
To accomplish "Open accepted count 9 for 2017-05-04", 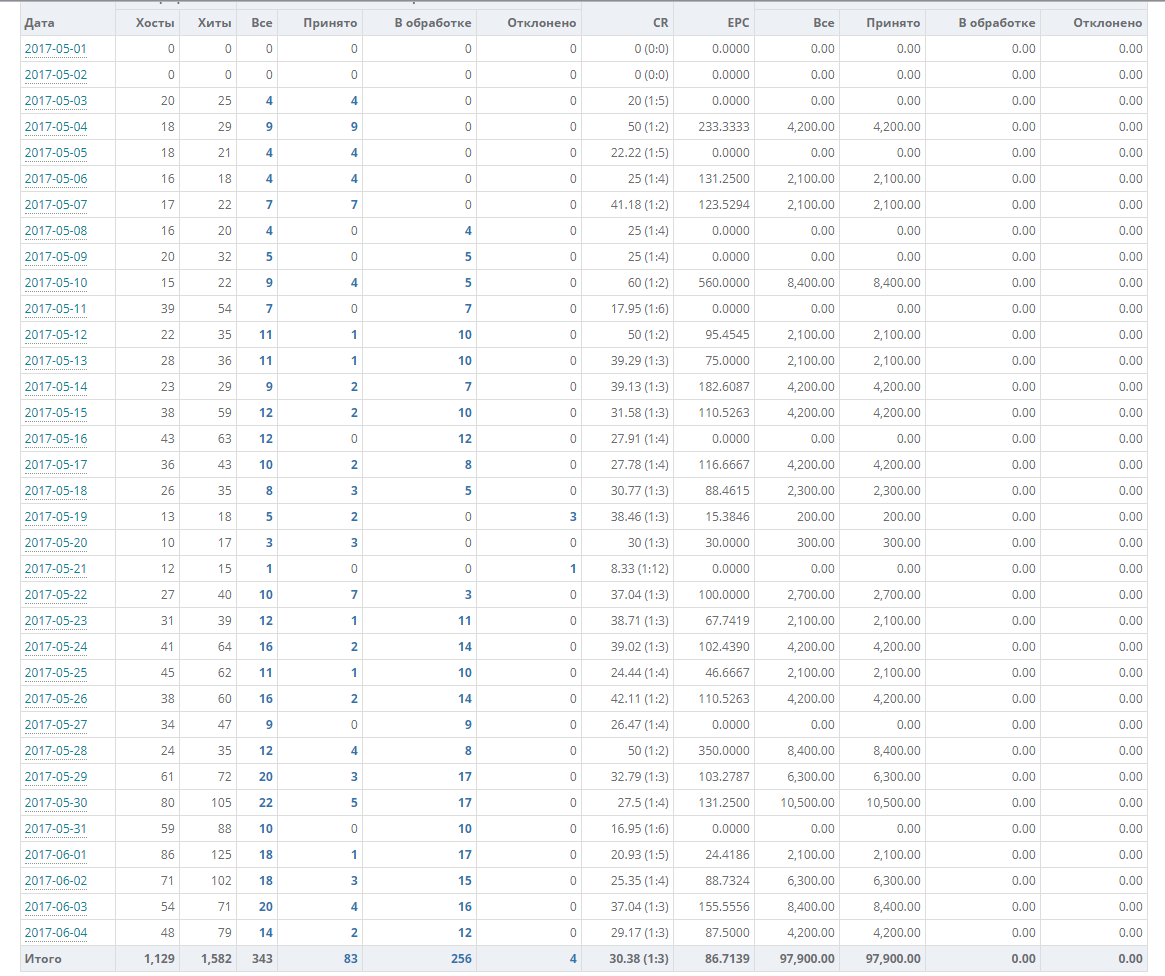I will click(x=354, y=127).
